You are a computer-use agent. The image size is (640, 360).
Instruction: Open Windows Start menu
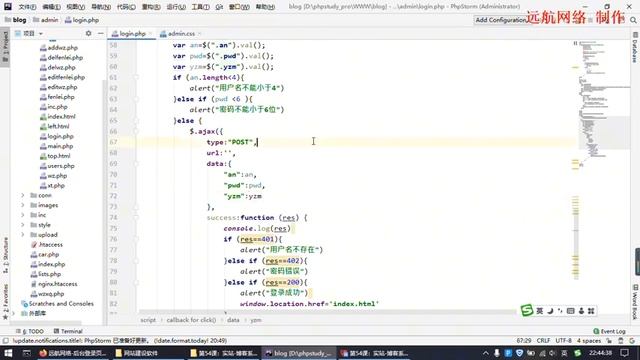(8, 353)
